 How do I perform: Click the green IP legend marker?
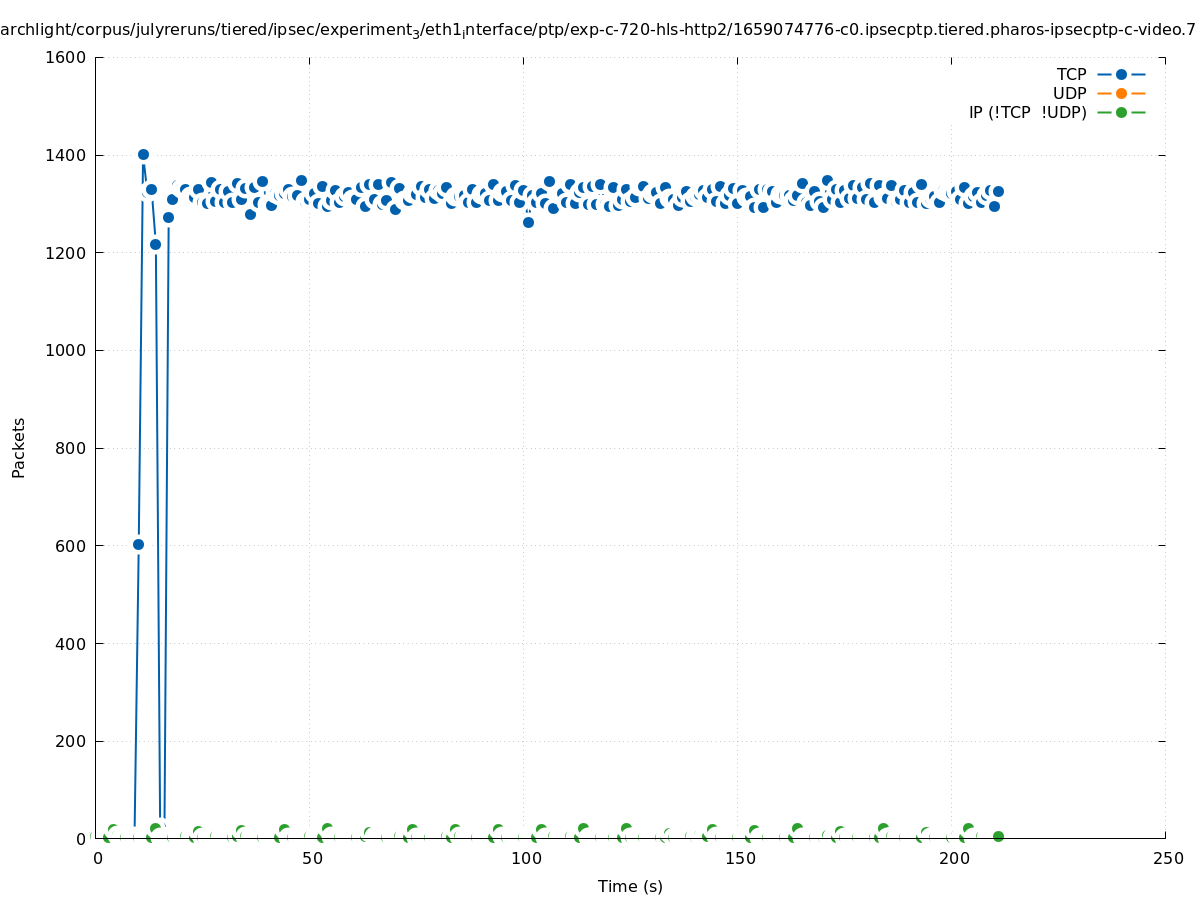1121,112
